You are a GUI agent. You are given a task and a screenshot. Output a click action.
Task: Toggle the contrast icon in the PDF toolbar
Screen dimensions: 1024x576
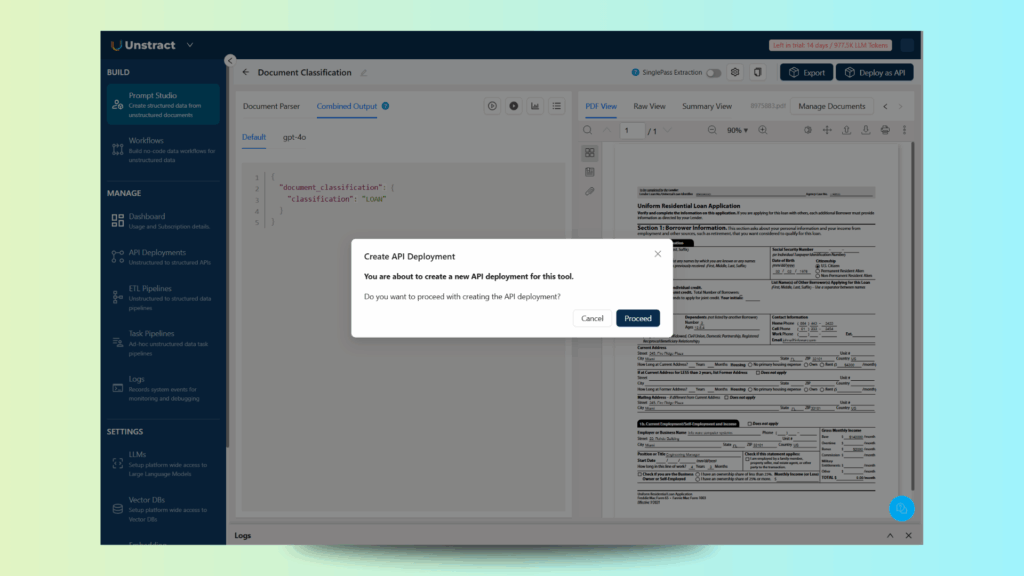point(807,130)
